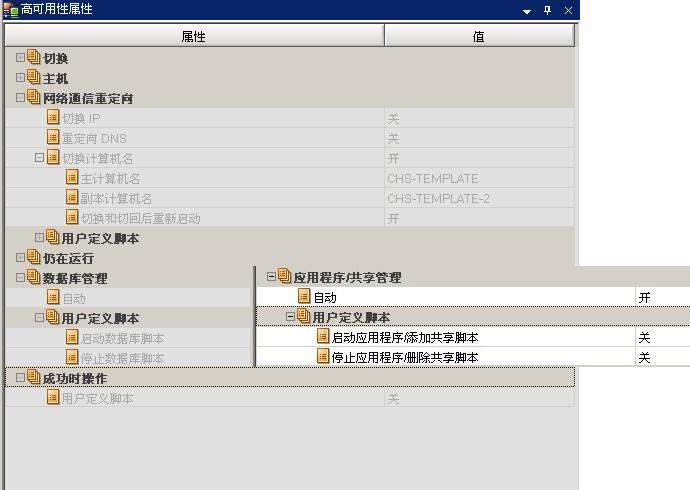Expand the 主机 tree node
Screen dimensions: 690x490
20,77
